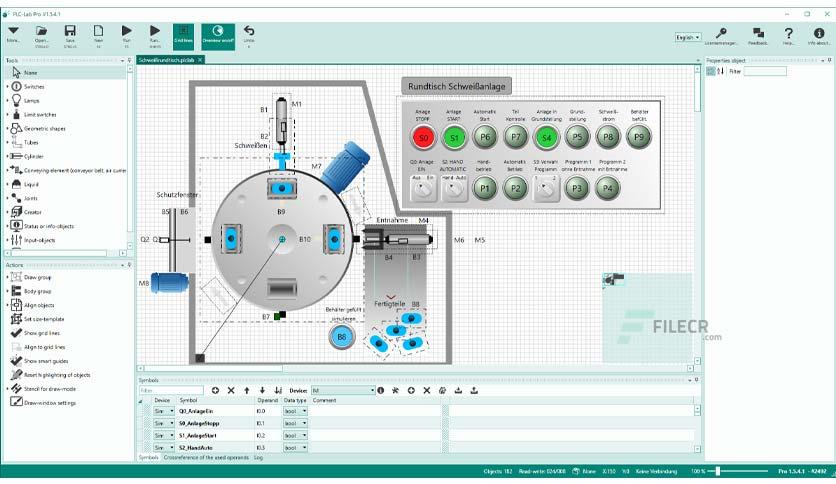The height and width of the screenshot is (484, 836).
Task: Open the More dropdown in the toolbar
Action: point(13,31)
